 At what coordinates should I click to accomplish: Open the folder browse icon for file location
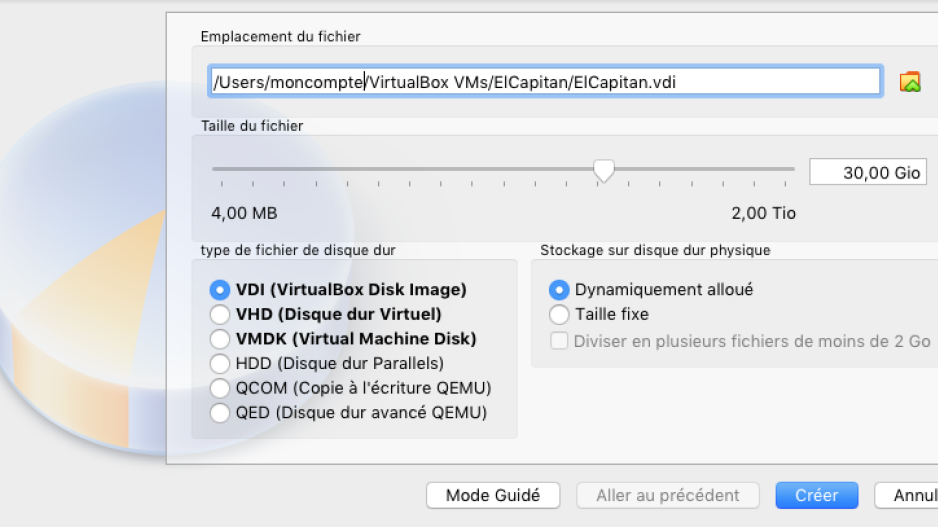point(910,82)
